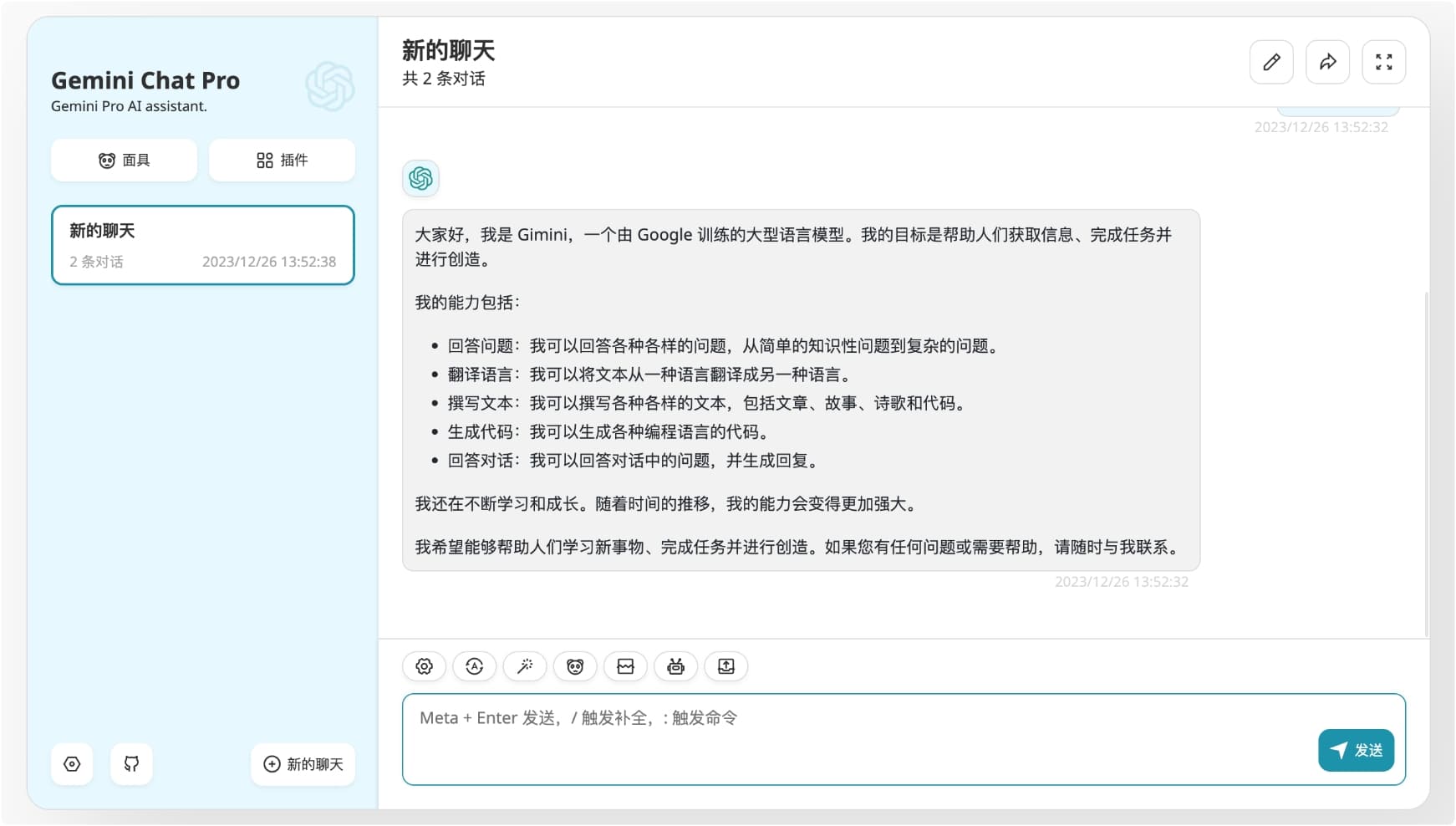Click the 新的聊天 chat header title
Viewport: 1456px width, 826px height.
click(449, 50)
